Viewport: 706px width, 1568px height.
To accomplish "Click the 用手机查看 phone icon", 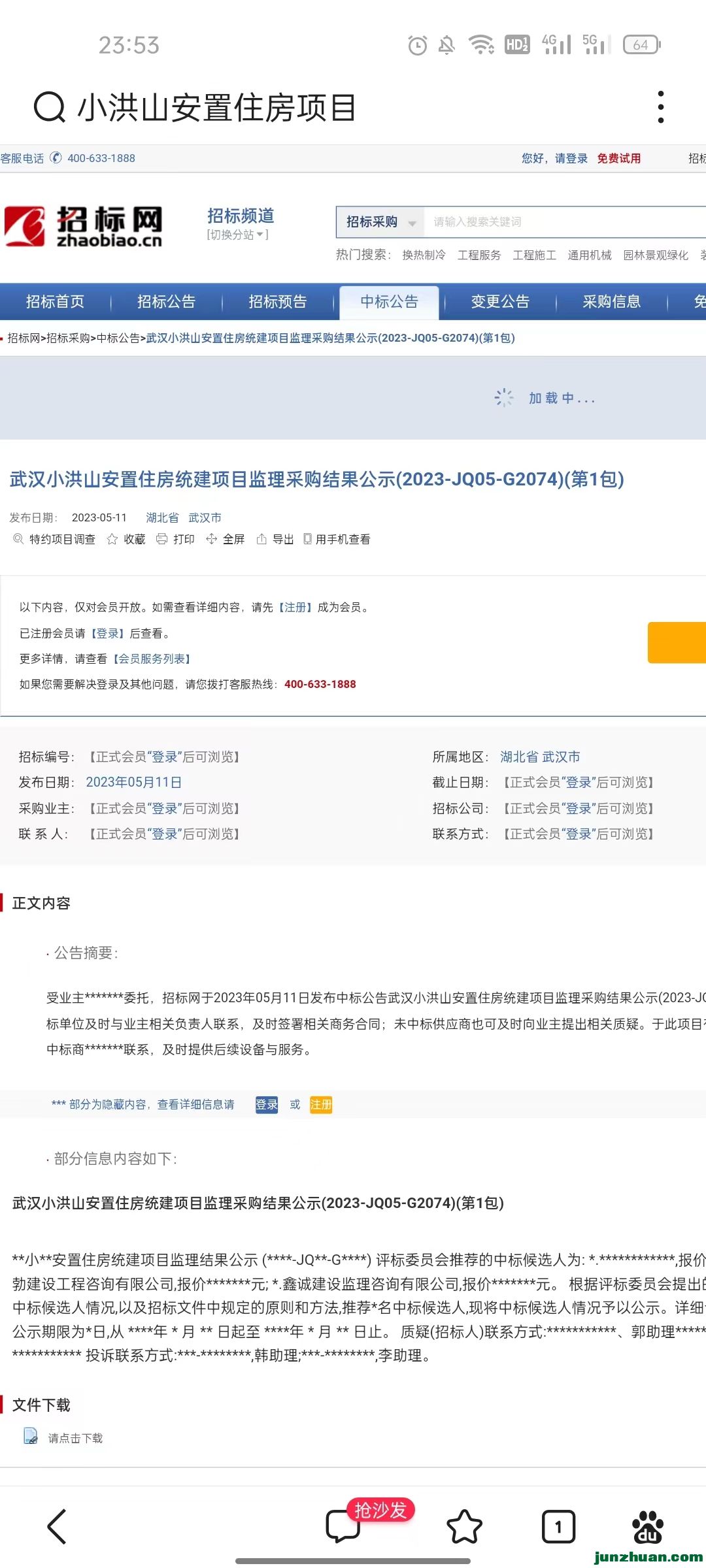I will (307, 539).
